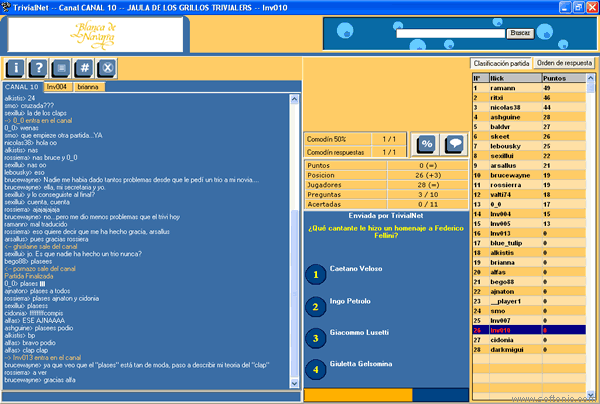Switch to the CANAL 10 chat tab

click(x=22, y=87)
